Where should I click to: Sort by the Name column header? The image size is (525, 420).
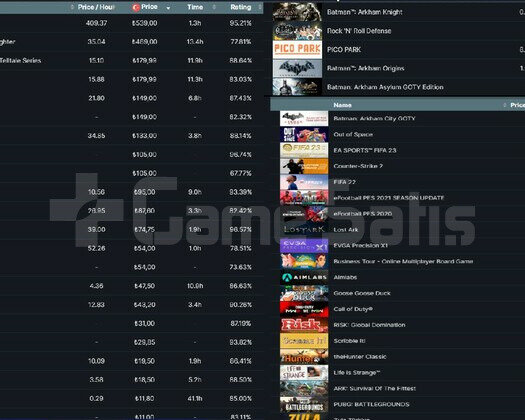tap(343, 105)
